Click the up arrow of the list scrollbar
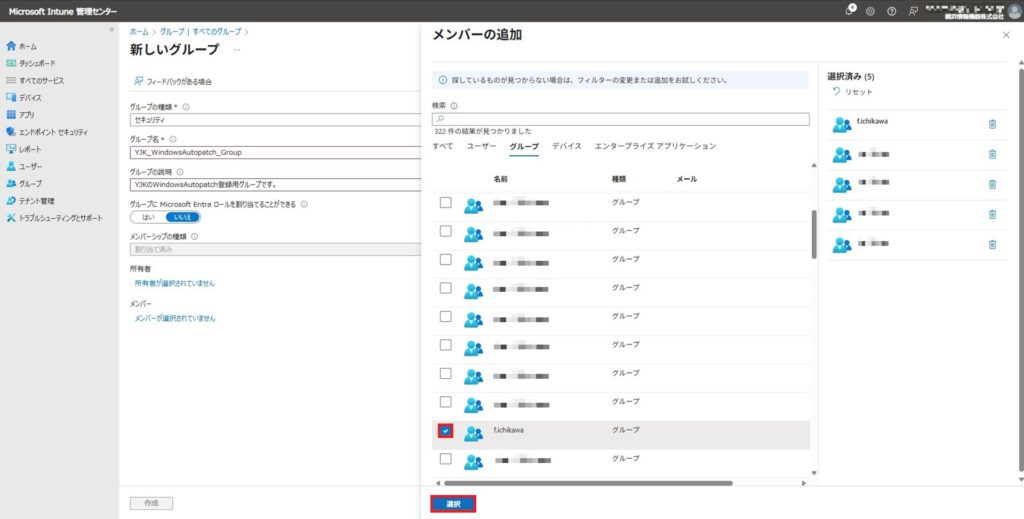 [814, 165]
